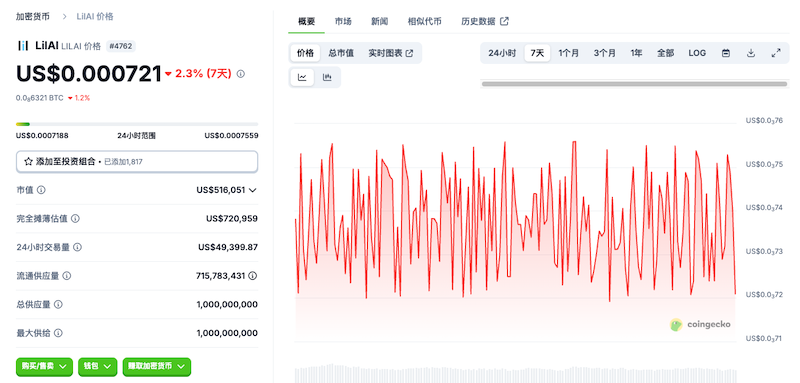Click LilAI 价格 breadcrumb text
This screenshot has height=383, width=800.
pyautogui.click(x=95, y=16)
